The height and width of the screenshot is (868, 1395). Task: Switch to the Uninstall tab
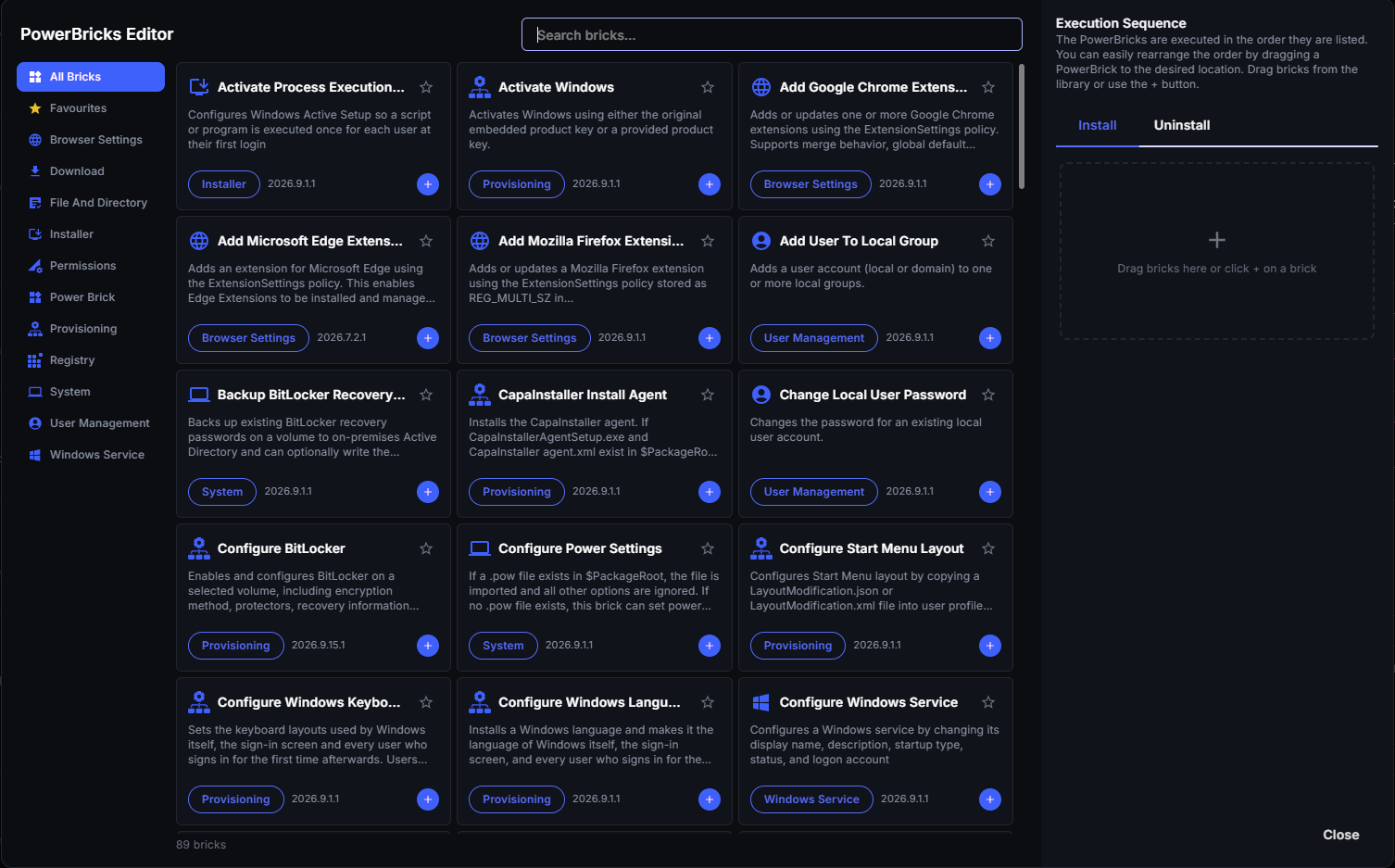pos(1182,125)
